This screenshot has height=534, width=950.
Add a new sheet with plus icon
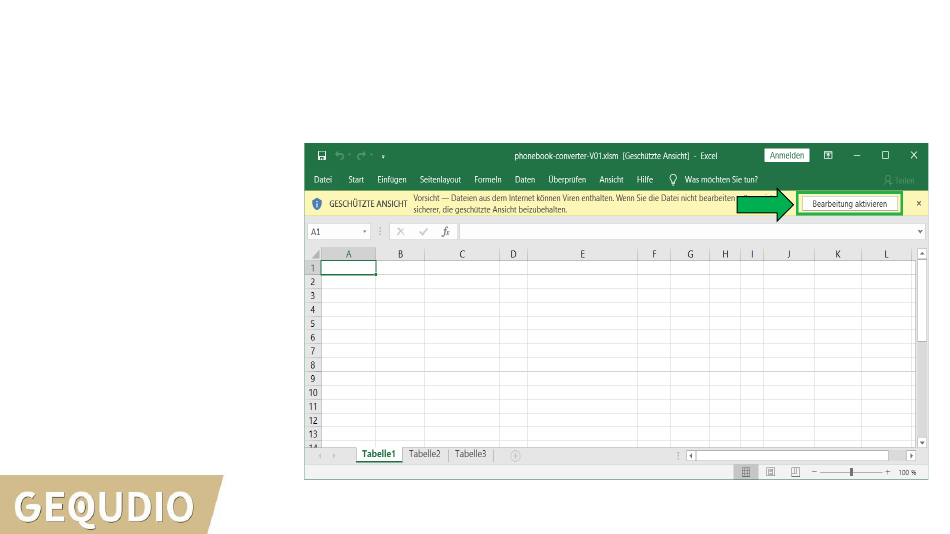tap(515, 456)
